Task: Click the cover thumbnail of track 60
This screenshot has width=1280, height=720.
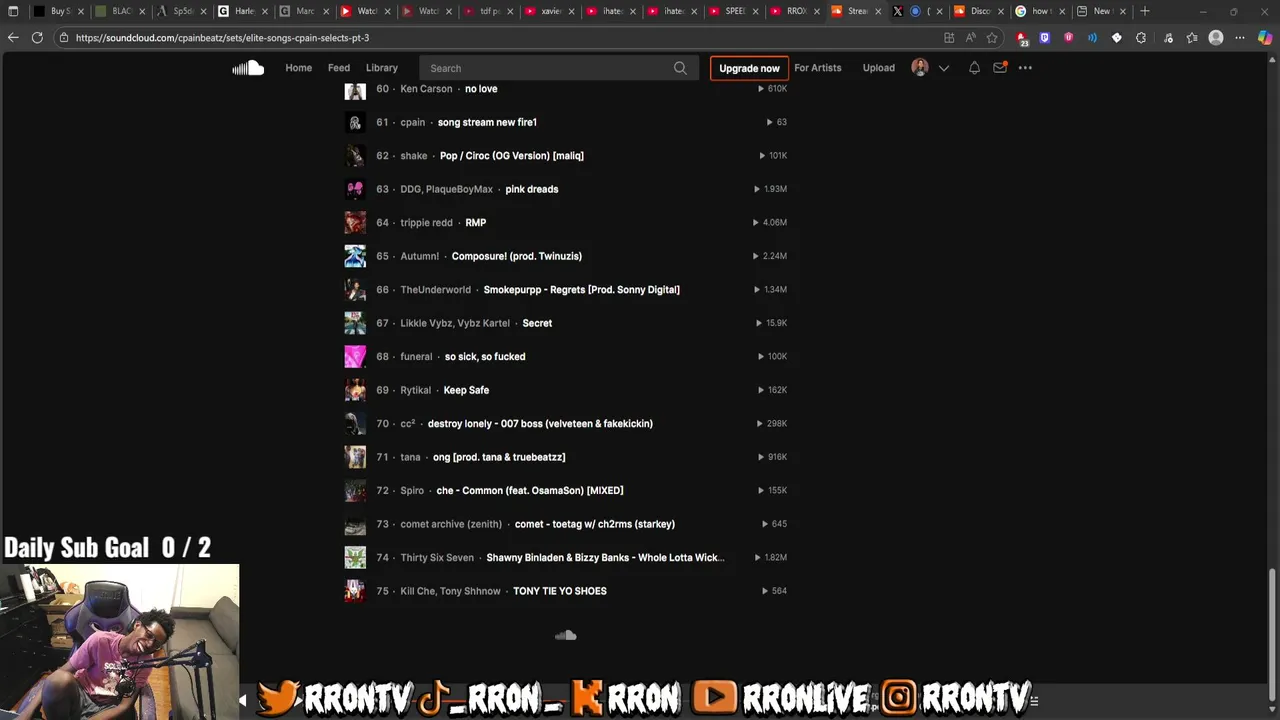Action: (355, 89)
